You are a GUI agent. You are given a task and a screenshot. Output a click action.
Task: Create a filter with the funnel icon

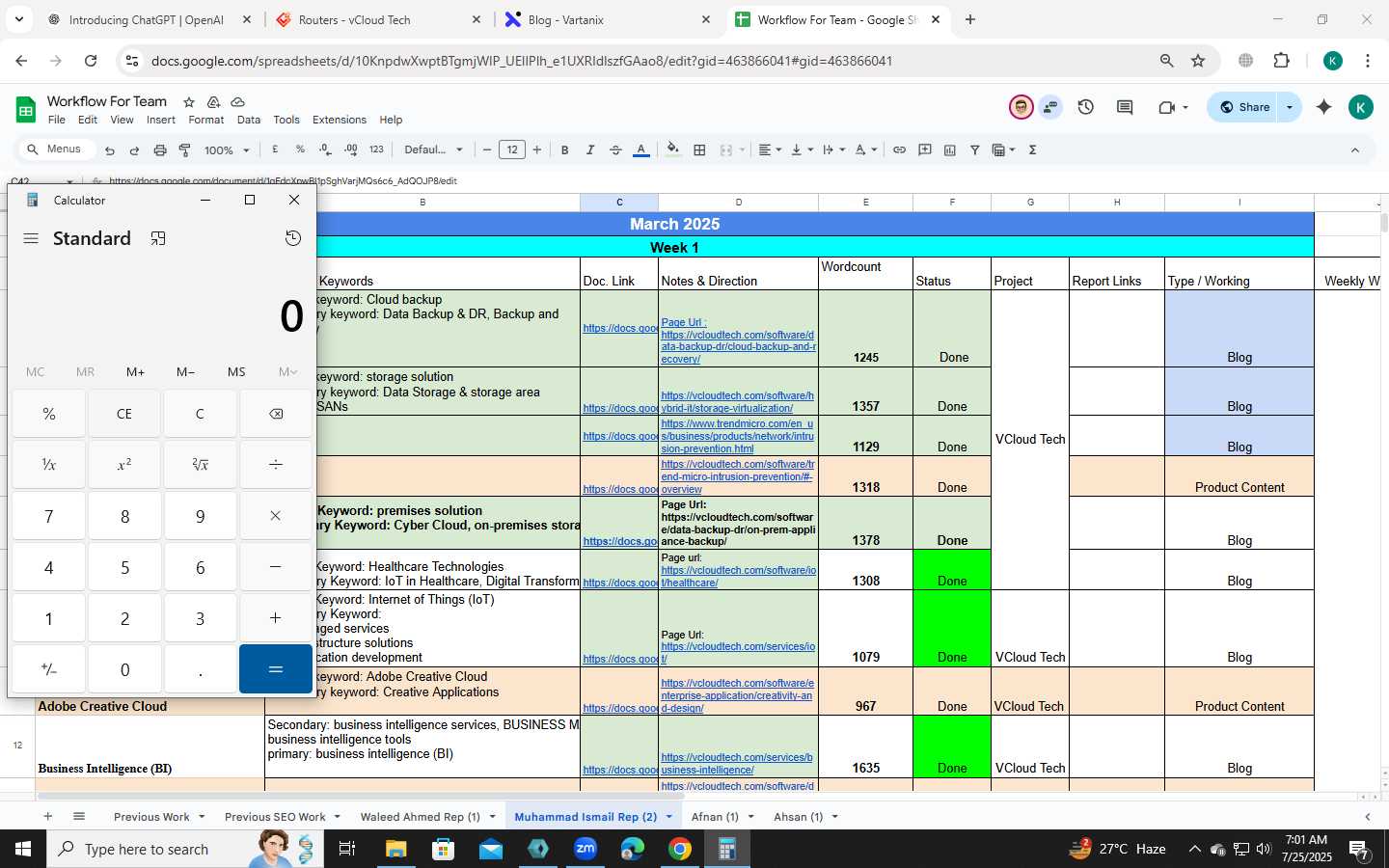coord(975,149)
